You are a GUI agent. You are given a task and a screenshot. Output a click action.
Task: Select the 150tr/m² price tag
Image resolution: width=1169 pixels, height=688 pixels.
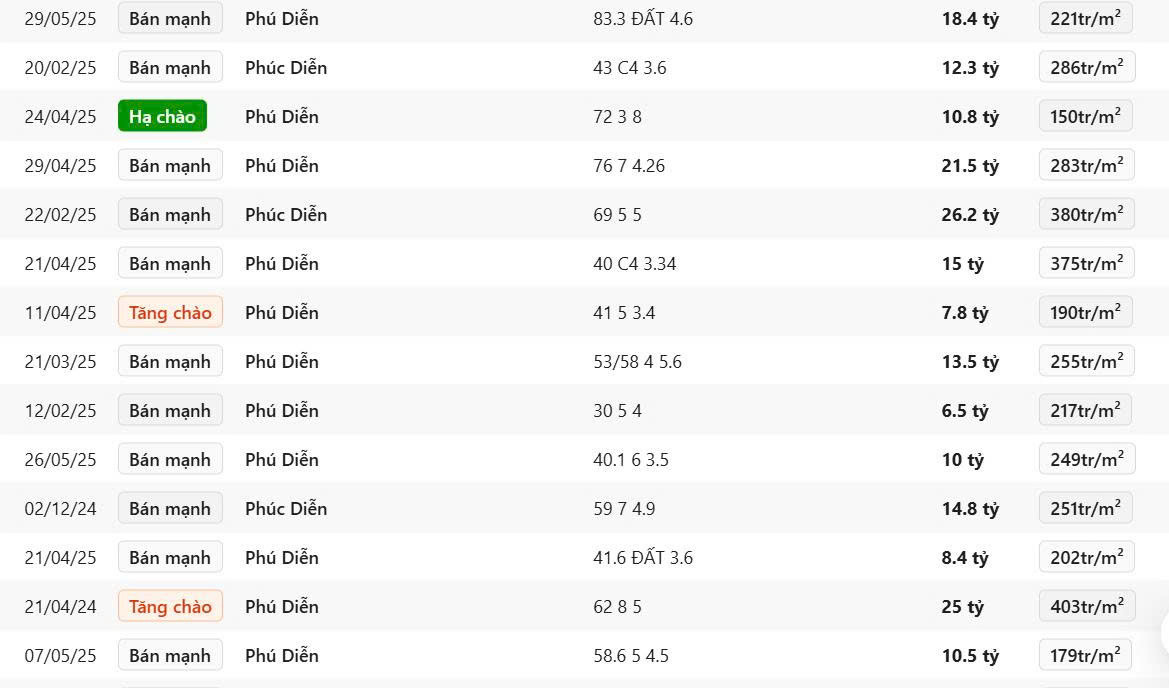tap(1086, 116)
